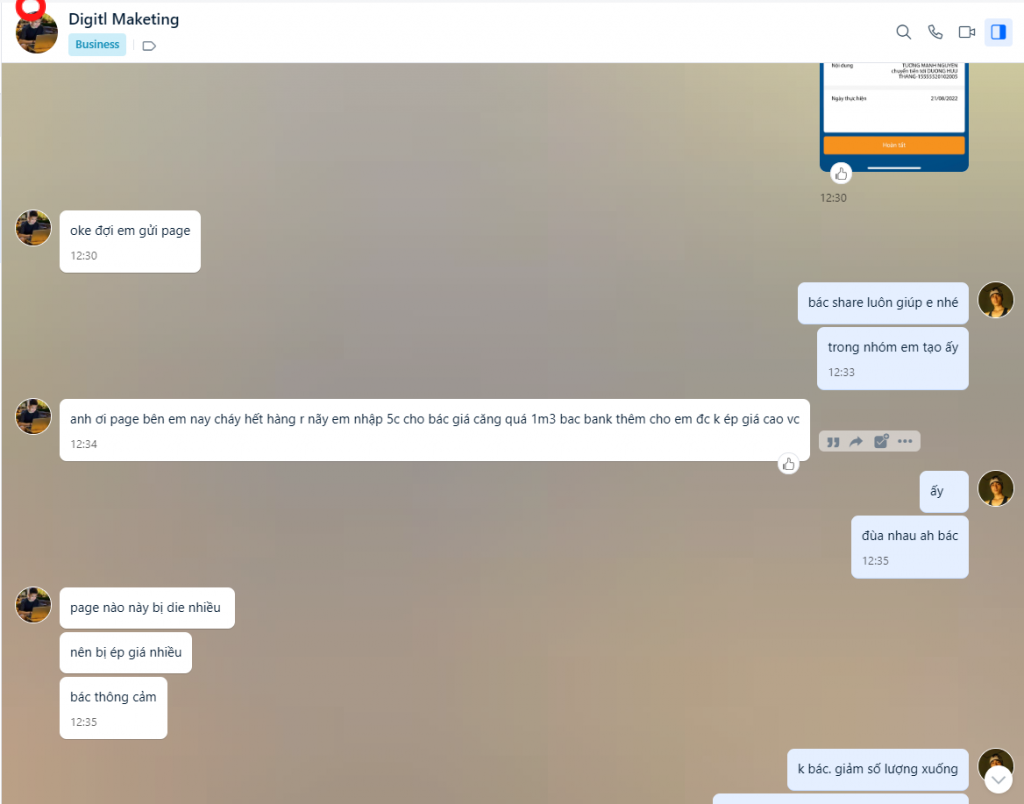This screenshot has width=1024, height=804.
Task: Start a voice call
Action: pos(935,32)
